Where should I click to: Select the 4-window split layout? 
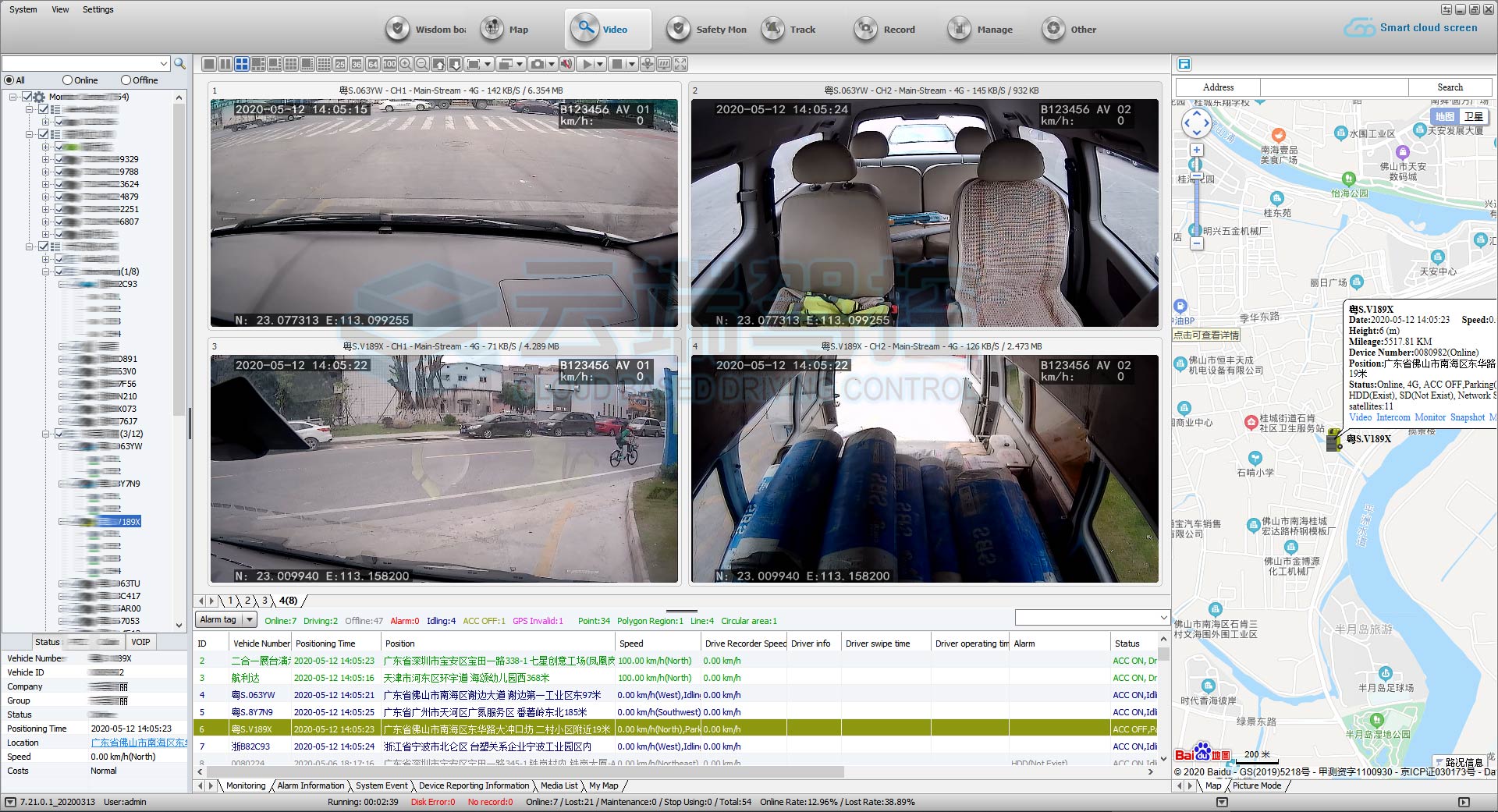[242, 64]
